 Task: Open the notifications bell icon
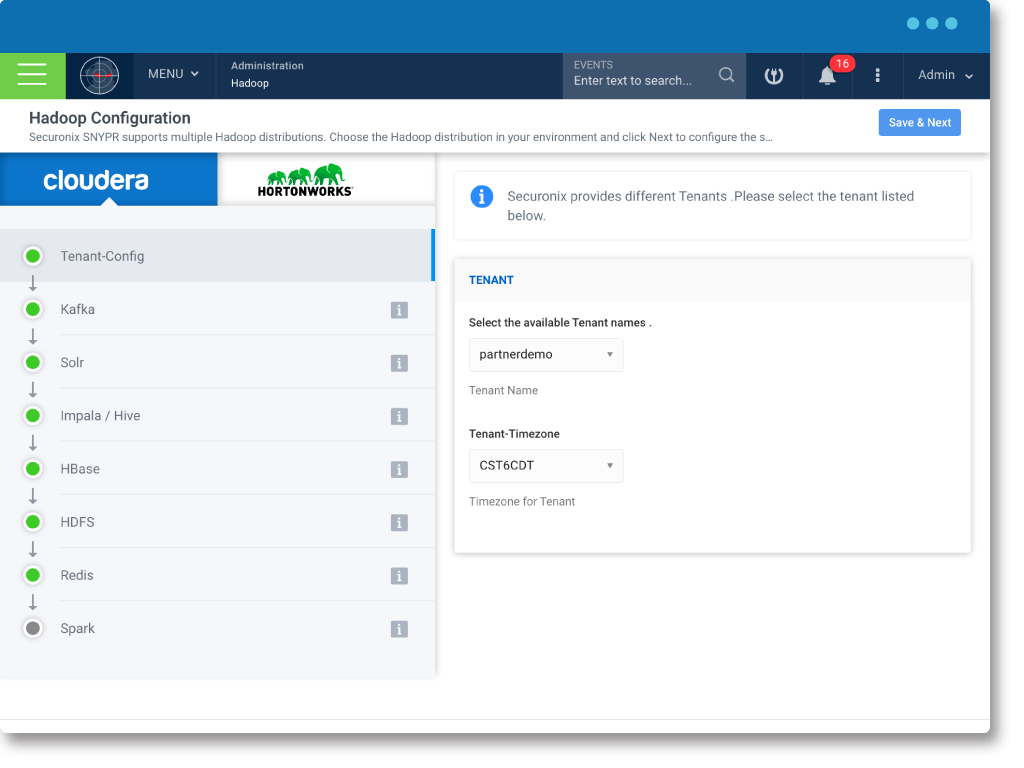pos(827,76)
